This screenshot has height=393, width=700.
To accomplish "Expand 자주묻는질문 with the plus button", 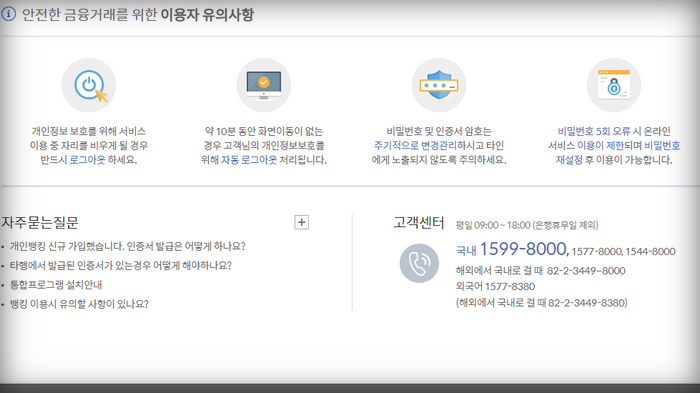I will coord(302,222).
